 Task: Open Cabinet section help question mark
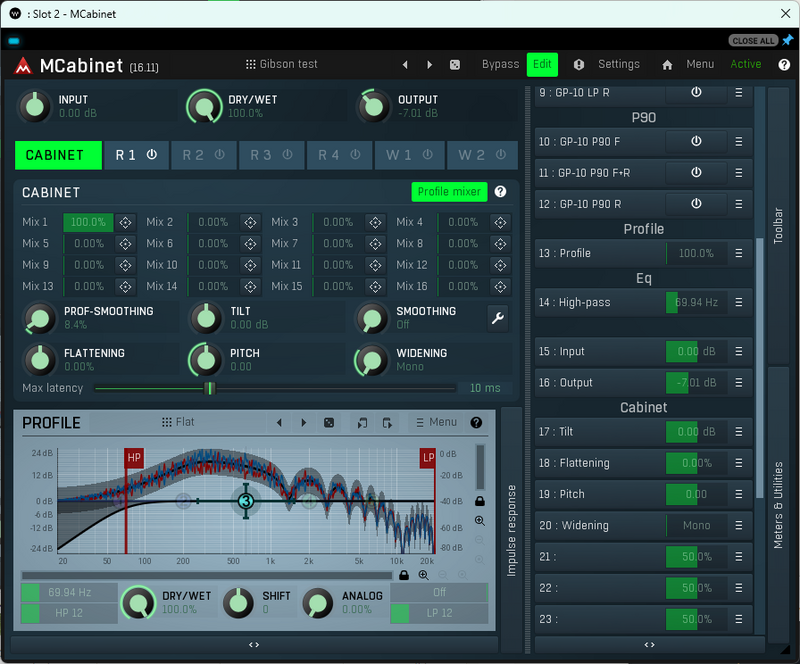click(501, 192)
